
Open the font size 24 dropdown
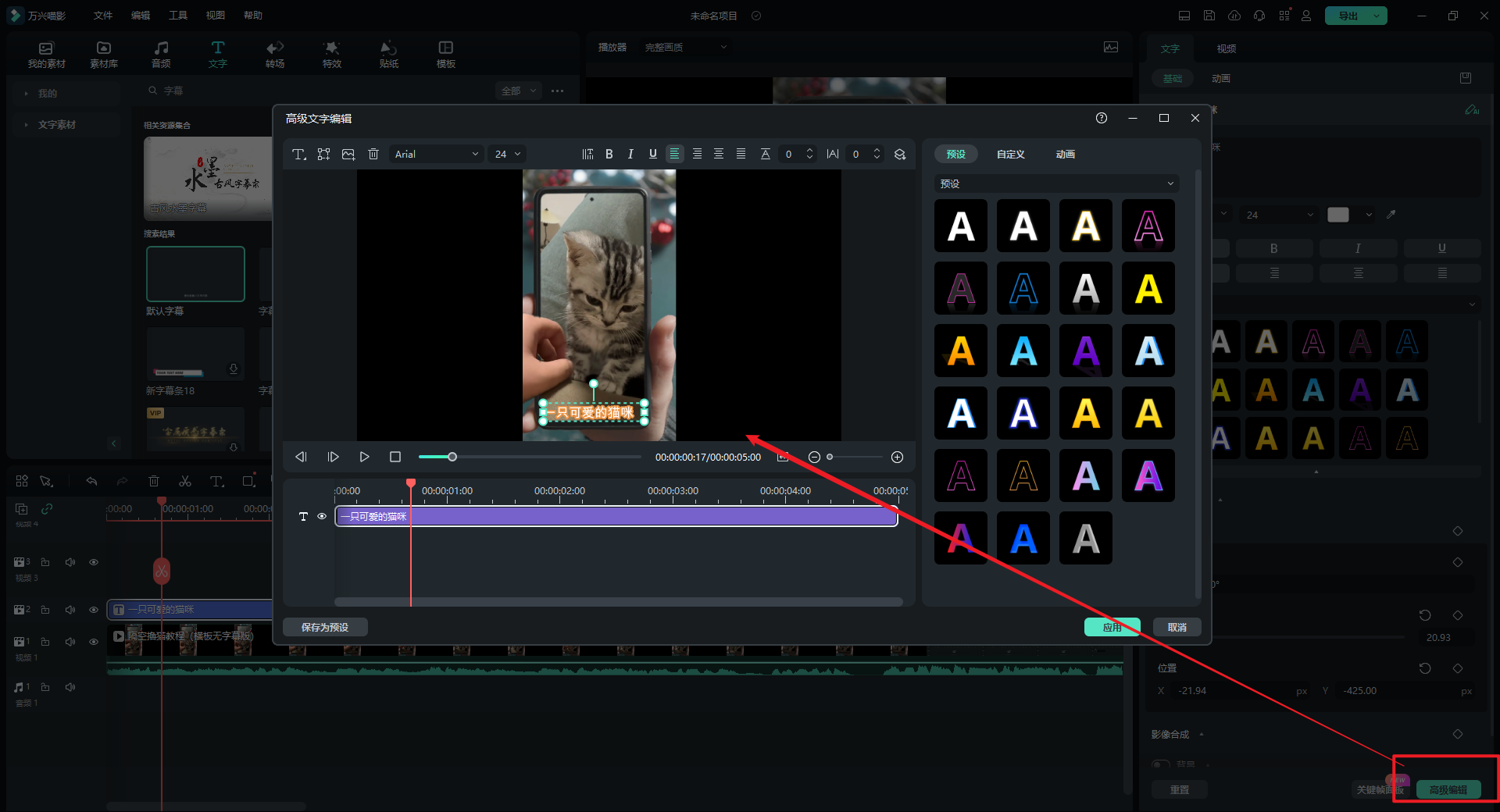click(x=507, y=155)
